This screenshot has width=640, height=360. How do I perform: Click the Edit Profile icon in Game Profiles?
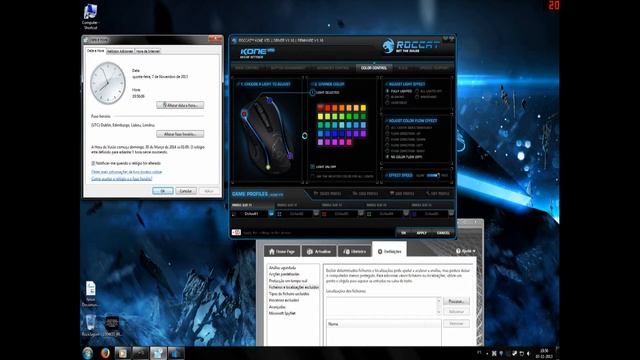(x=428, y=193)
